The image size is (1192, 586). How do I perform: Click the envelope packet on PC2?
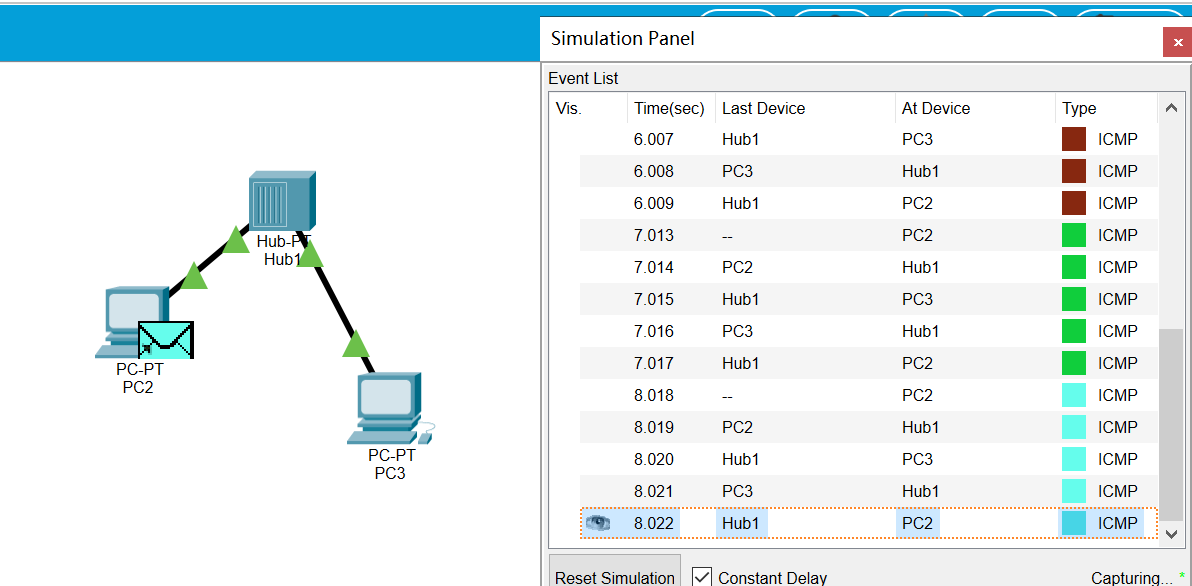tap(165, 340)
